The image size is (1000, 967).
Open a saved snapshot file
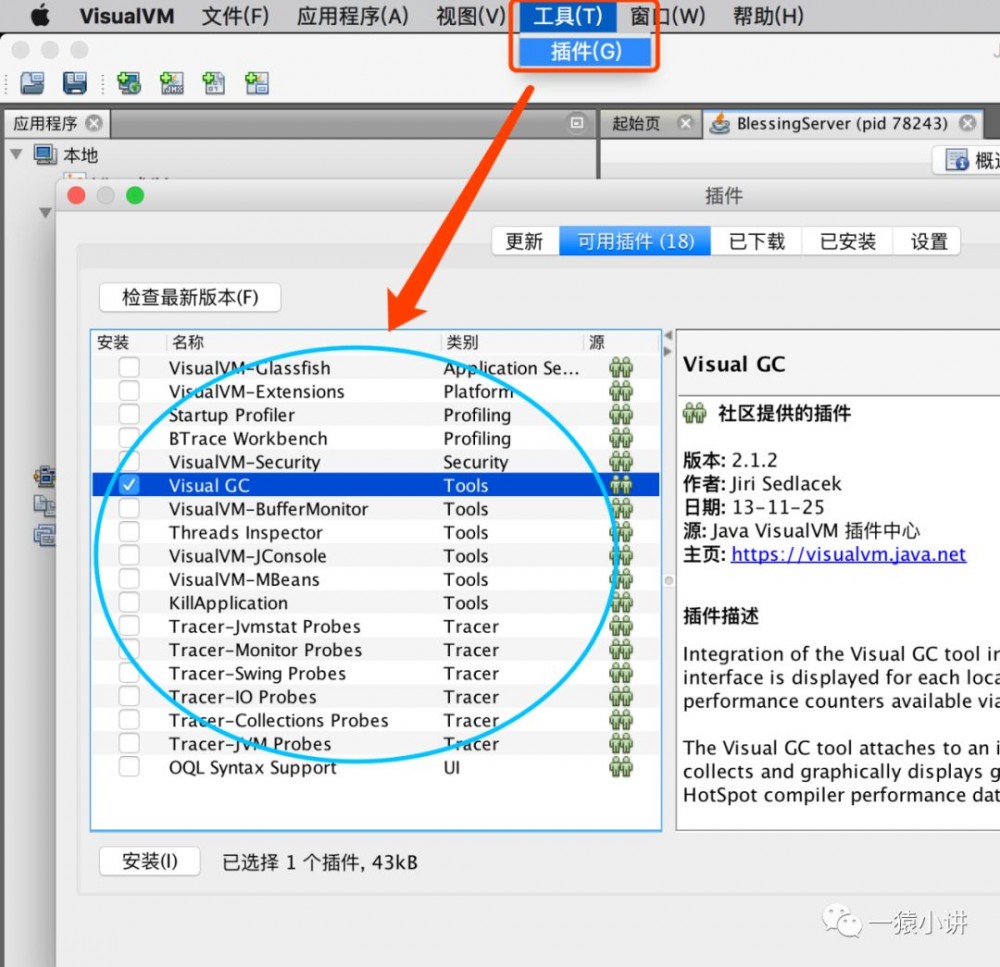pos(30,83)
